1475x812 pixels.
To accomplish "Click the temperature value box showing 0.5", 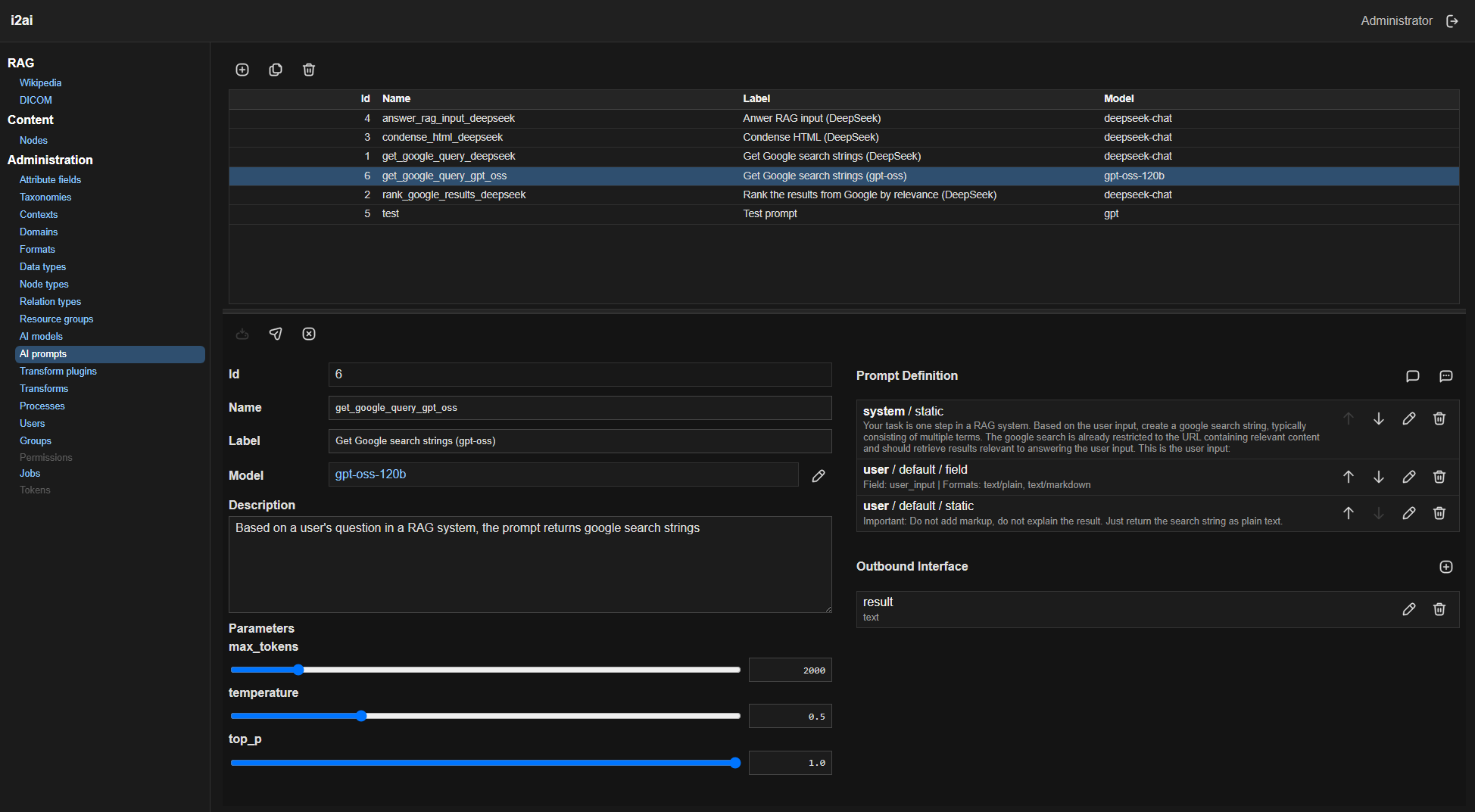I will point(791,716).
